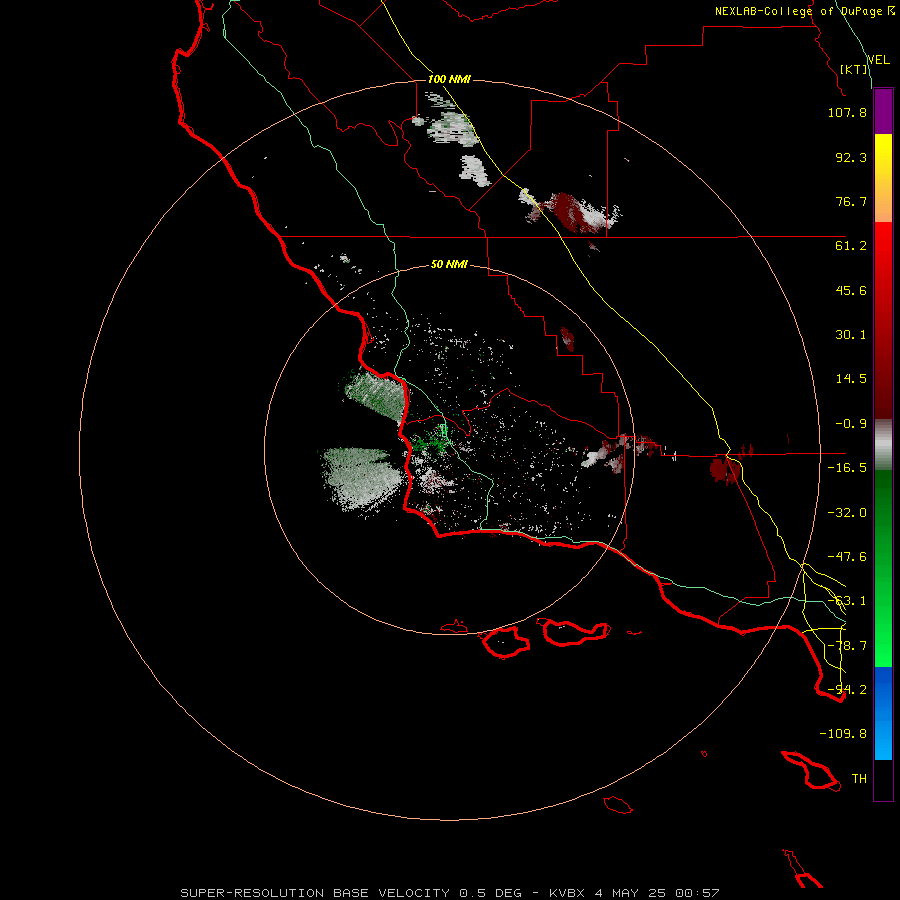Select the 45.6 velocity scale value

[x=851, y=290]
